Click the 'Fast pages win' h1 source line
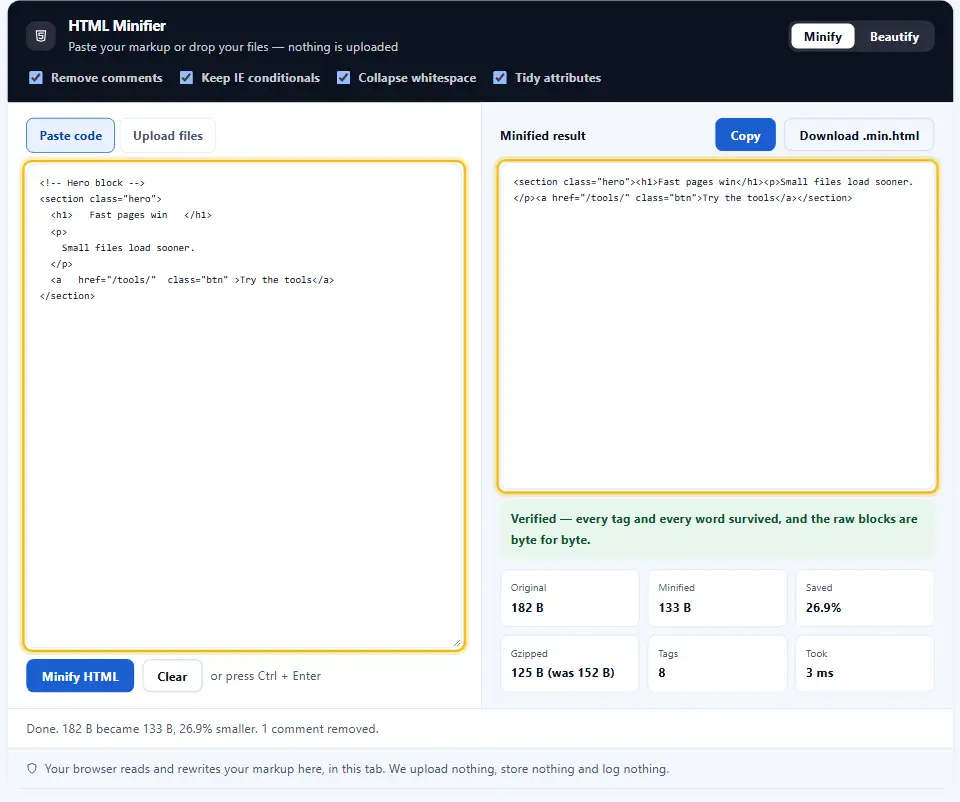This screenshot has height=802, width=960. [x=131, y=215]
